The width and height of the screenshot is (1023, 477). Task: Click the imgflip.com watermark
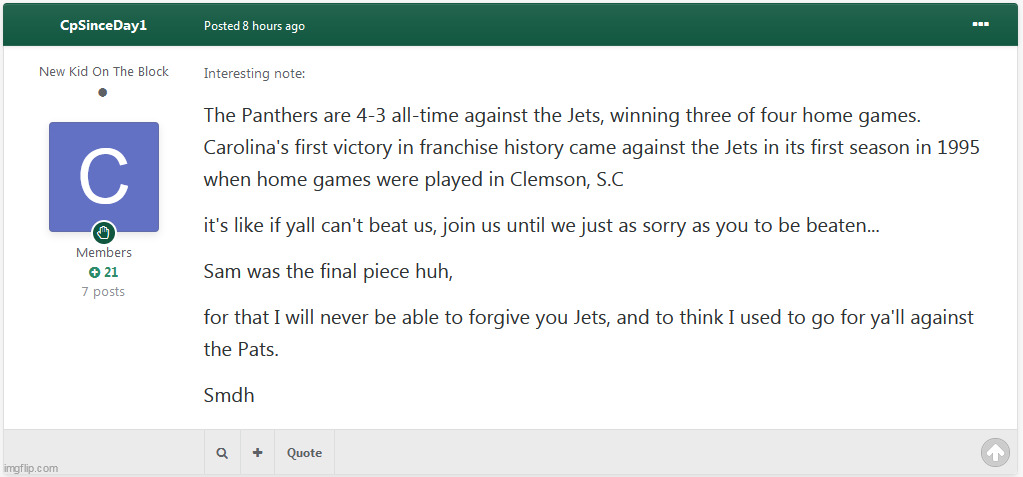31,468
